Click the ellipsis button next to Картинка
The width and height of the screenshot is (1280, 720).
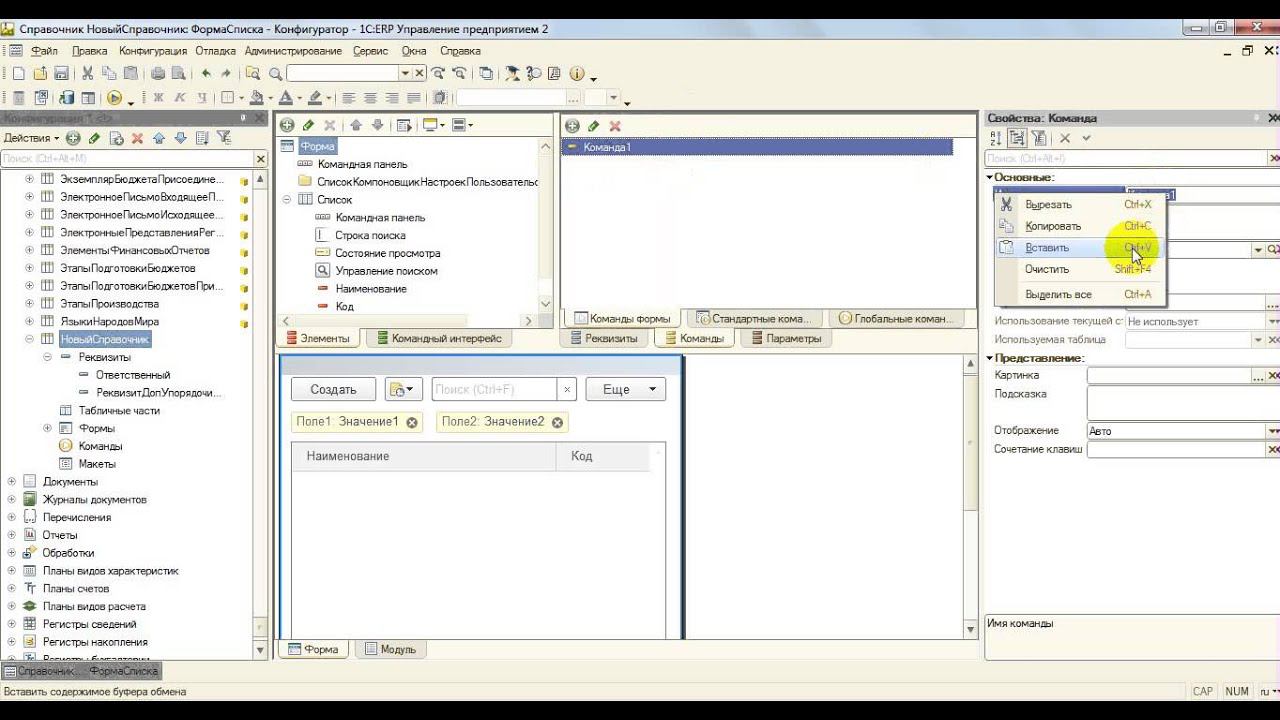pyautogui.click(x=1258, y=376)
